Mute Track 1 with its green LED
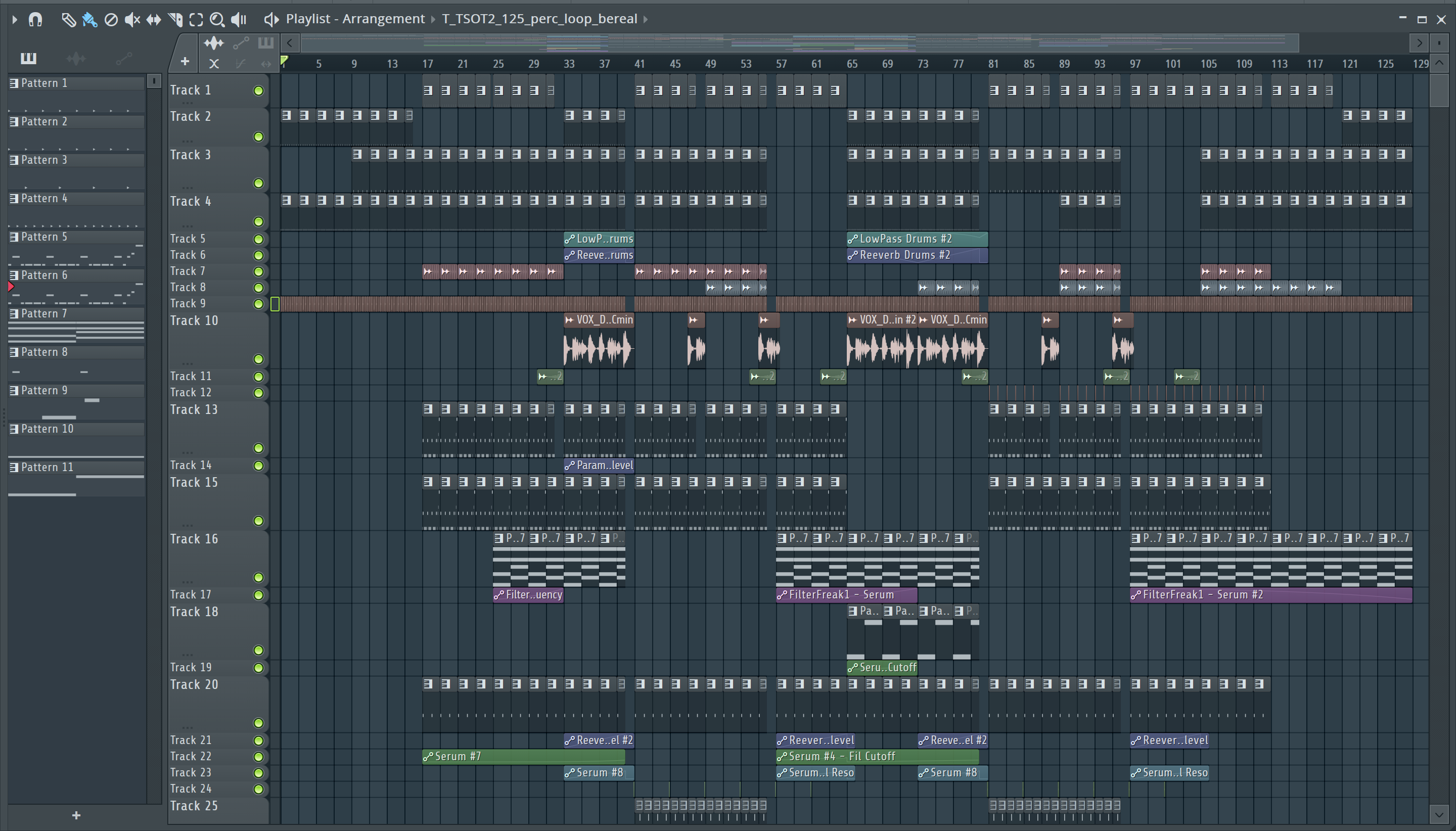 coord(258,91)
